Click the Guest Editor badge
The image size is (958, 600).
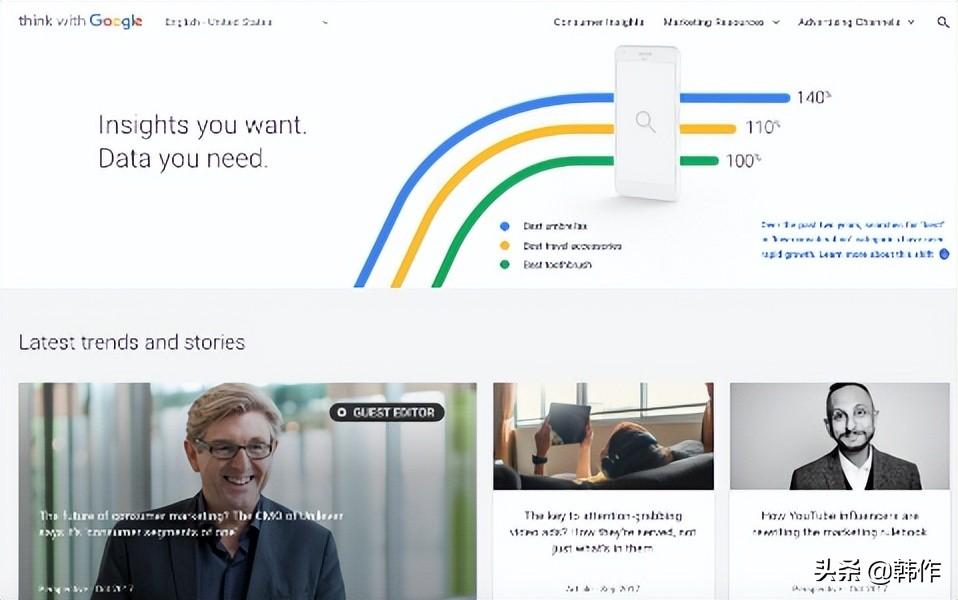coord(387,412)
